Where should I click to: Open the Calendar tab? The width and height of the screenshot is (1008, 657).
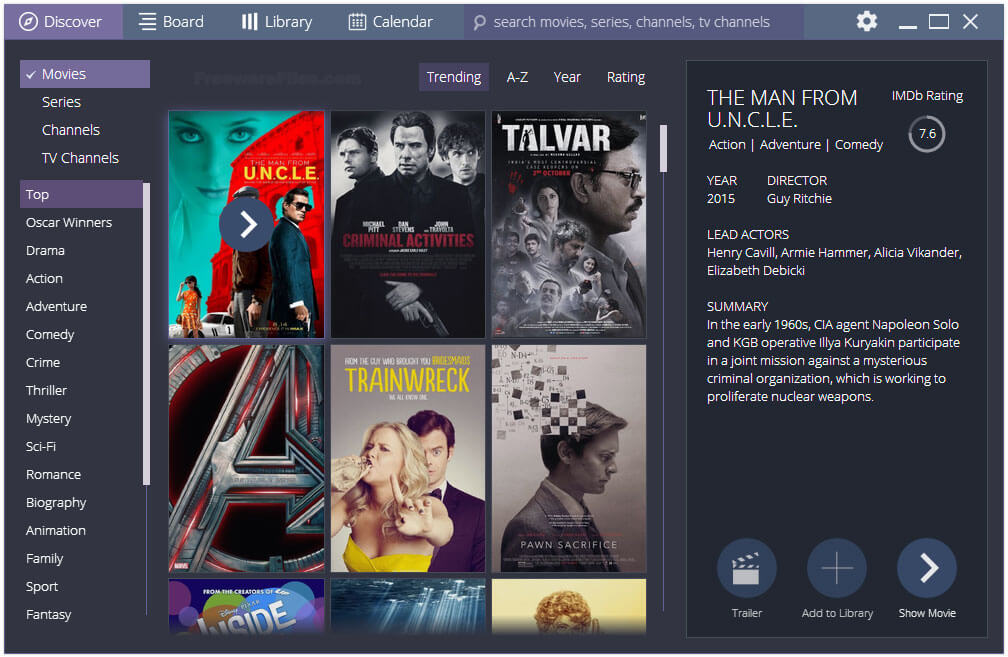pyautogui.click(x=391, y=22)
